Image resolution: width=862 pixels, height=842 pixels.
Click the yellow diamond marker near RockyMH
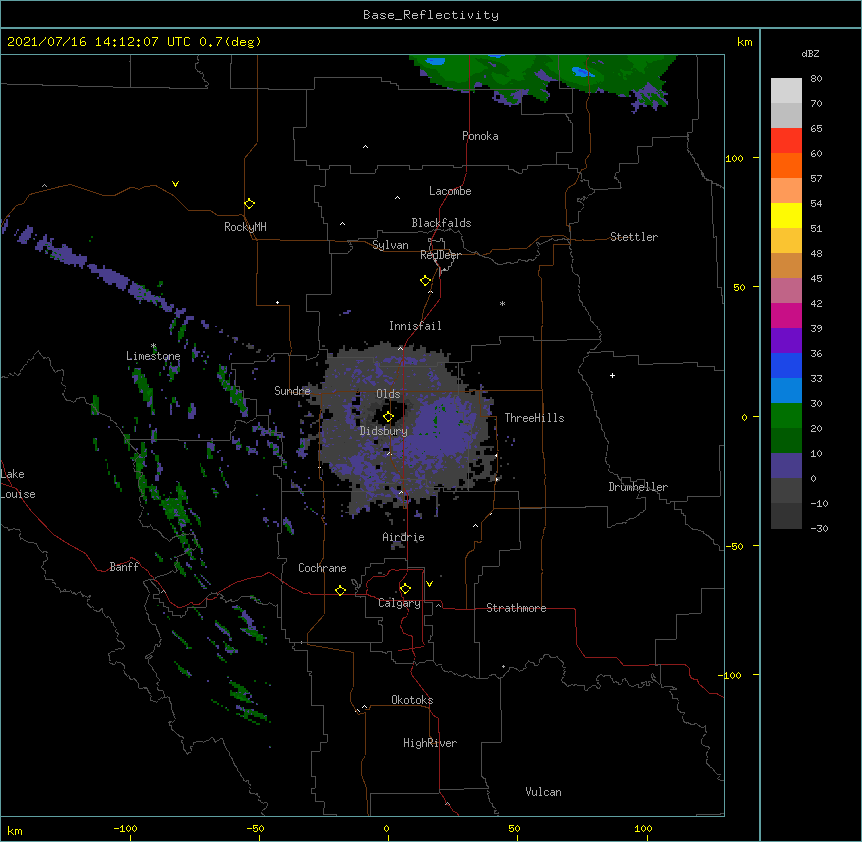point(249,204)
